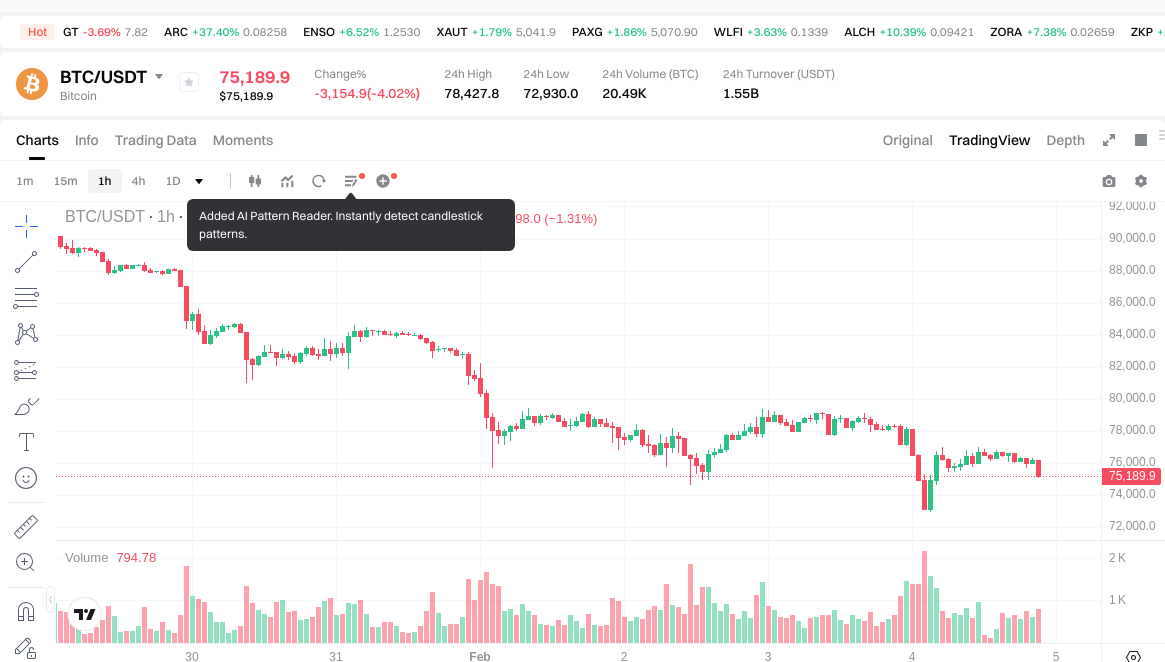Select the ruler measure tool
This screenshot has width=1165, height=662.
[x=26, y=526]
